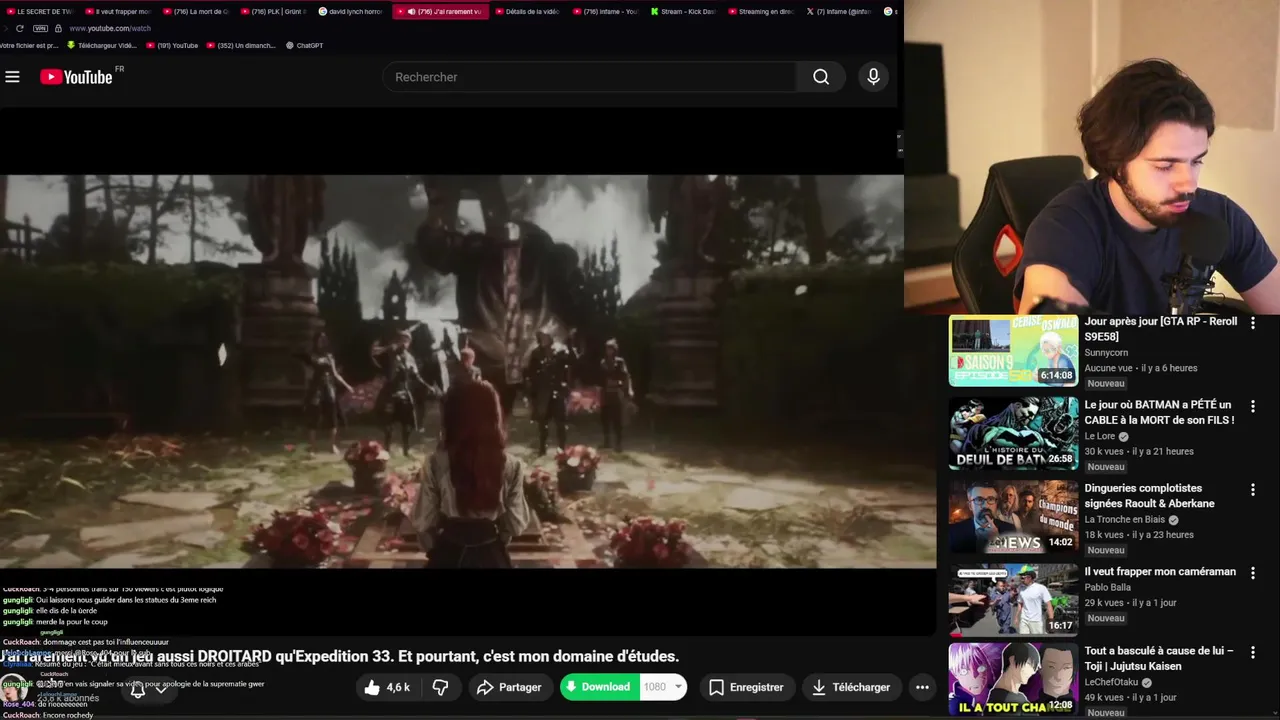
Task: Open 'Tout a basculé' Toji video thumbnail
Action: click(1013, 679)
